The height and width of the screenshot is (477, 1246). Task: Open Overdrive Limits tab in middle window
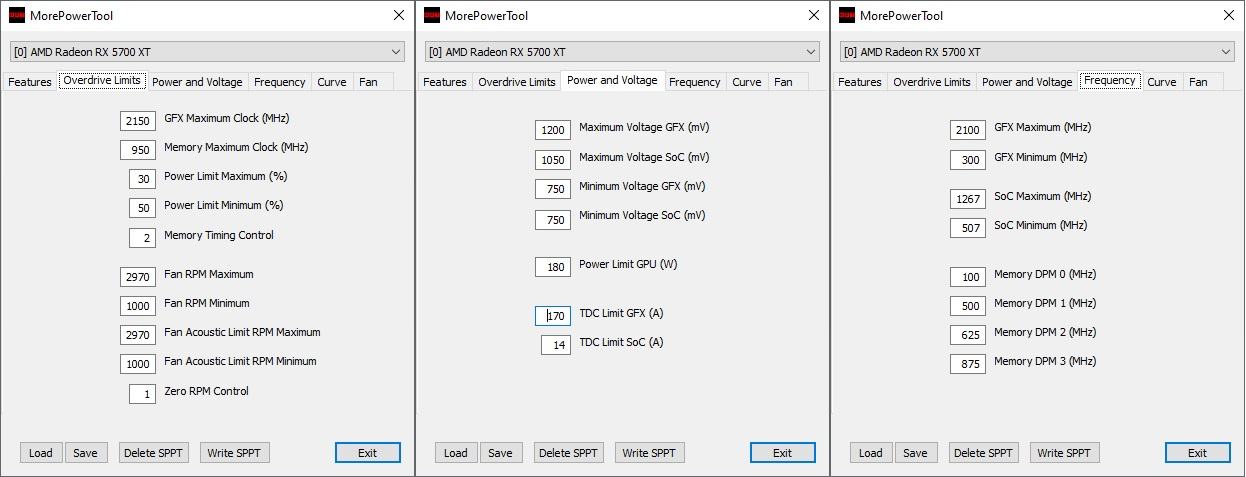click(x=517, y=82)
